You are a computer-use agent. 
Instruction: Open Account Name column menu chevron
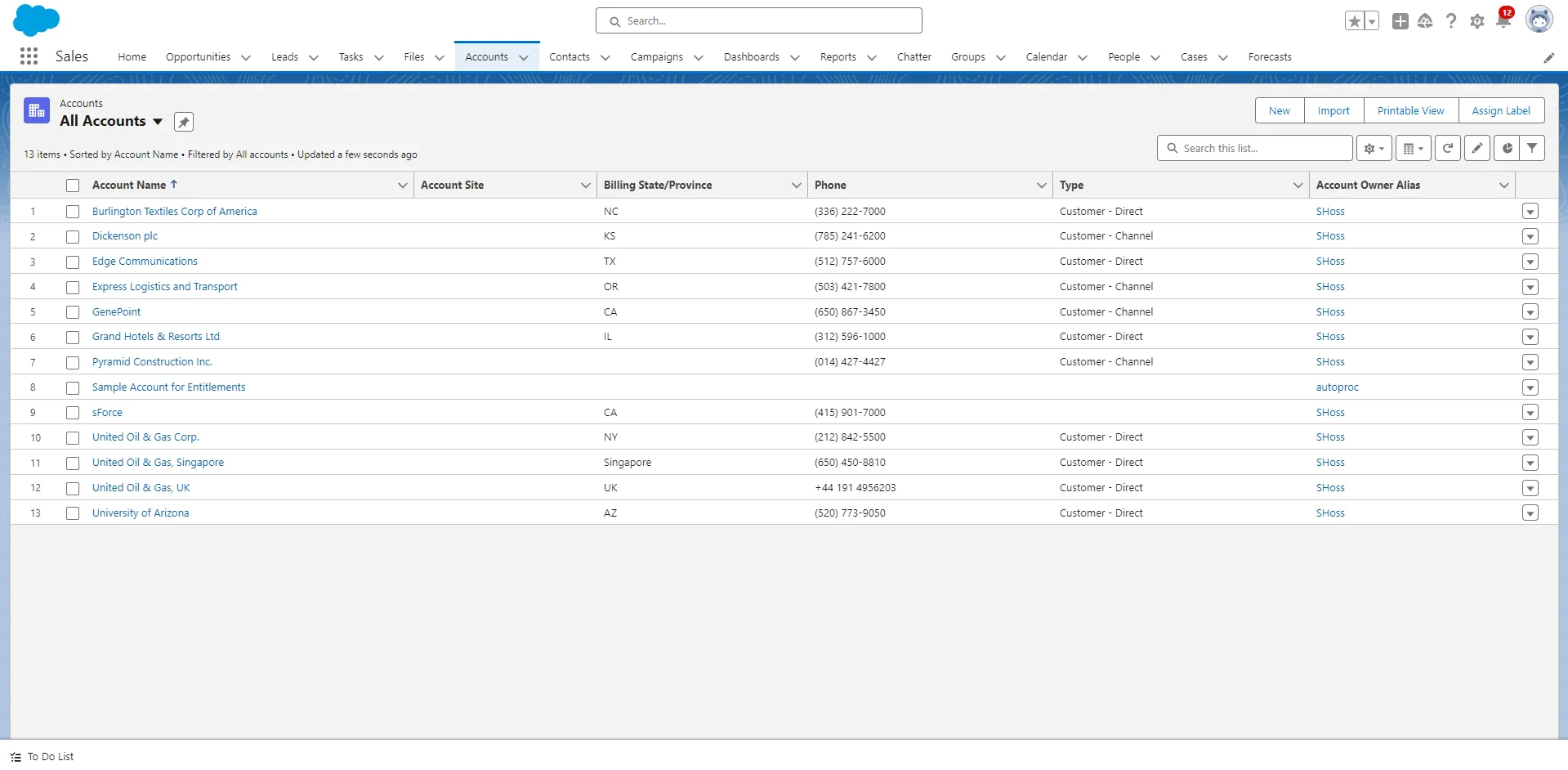(x=403, y=186)
